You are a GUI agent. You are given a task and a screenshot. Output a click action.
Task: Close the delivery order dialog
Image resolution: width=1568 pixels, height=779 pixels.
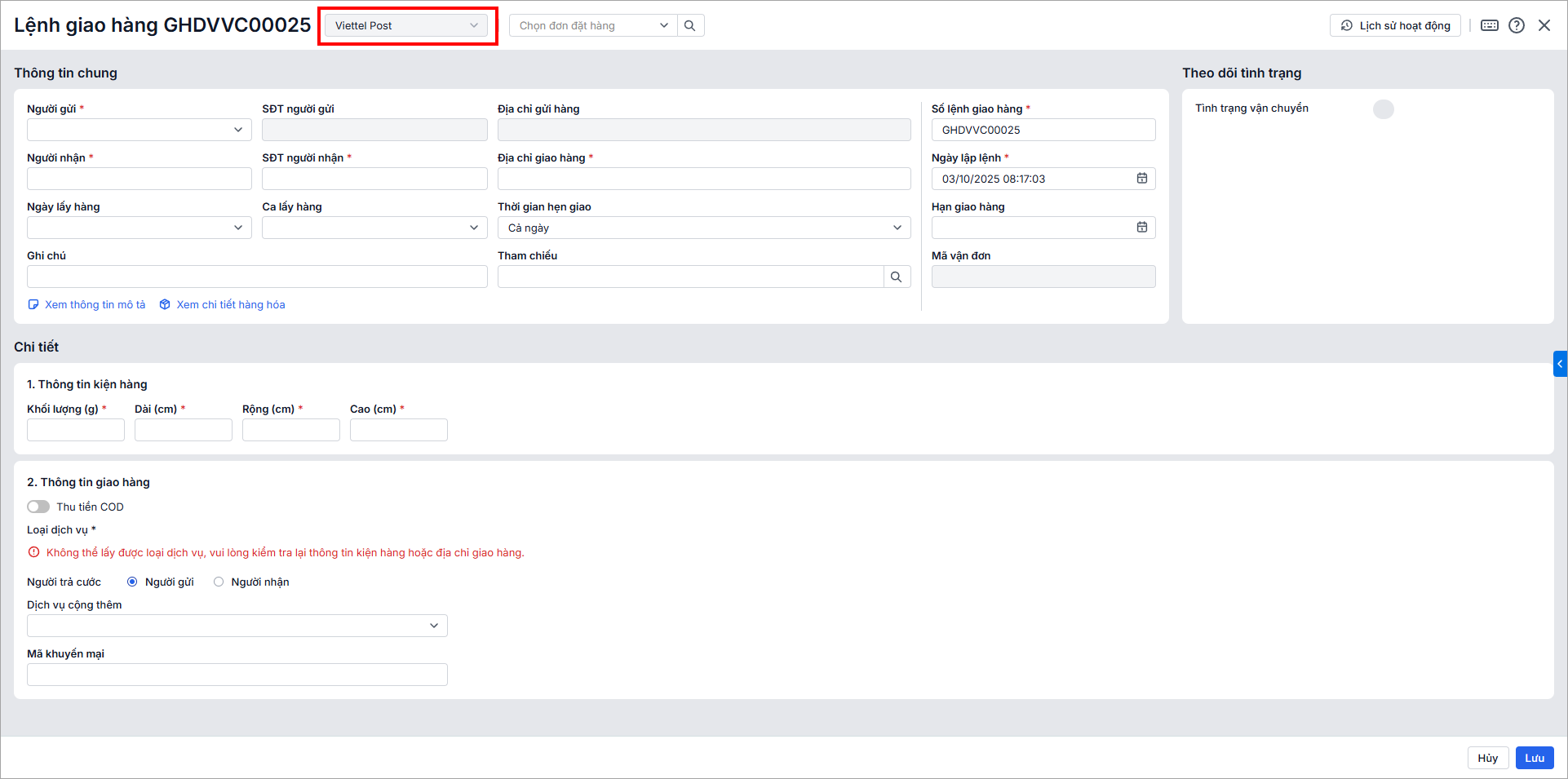(x=1544, y=25)
